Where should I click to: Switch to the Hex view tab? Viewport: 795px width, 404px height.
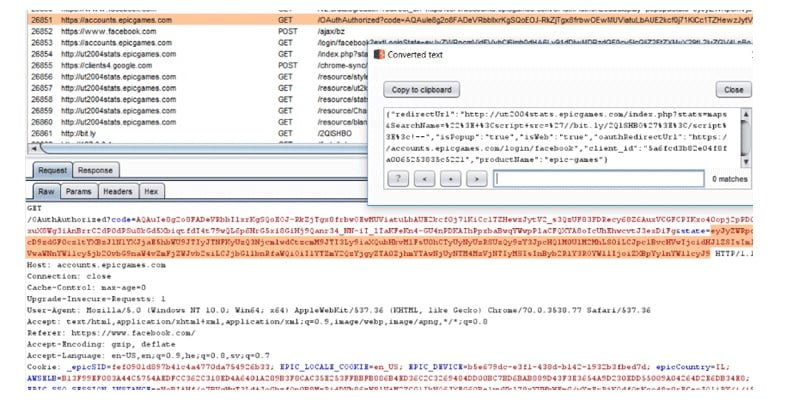pos(152,191)
